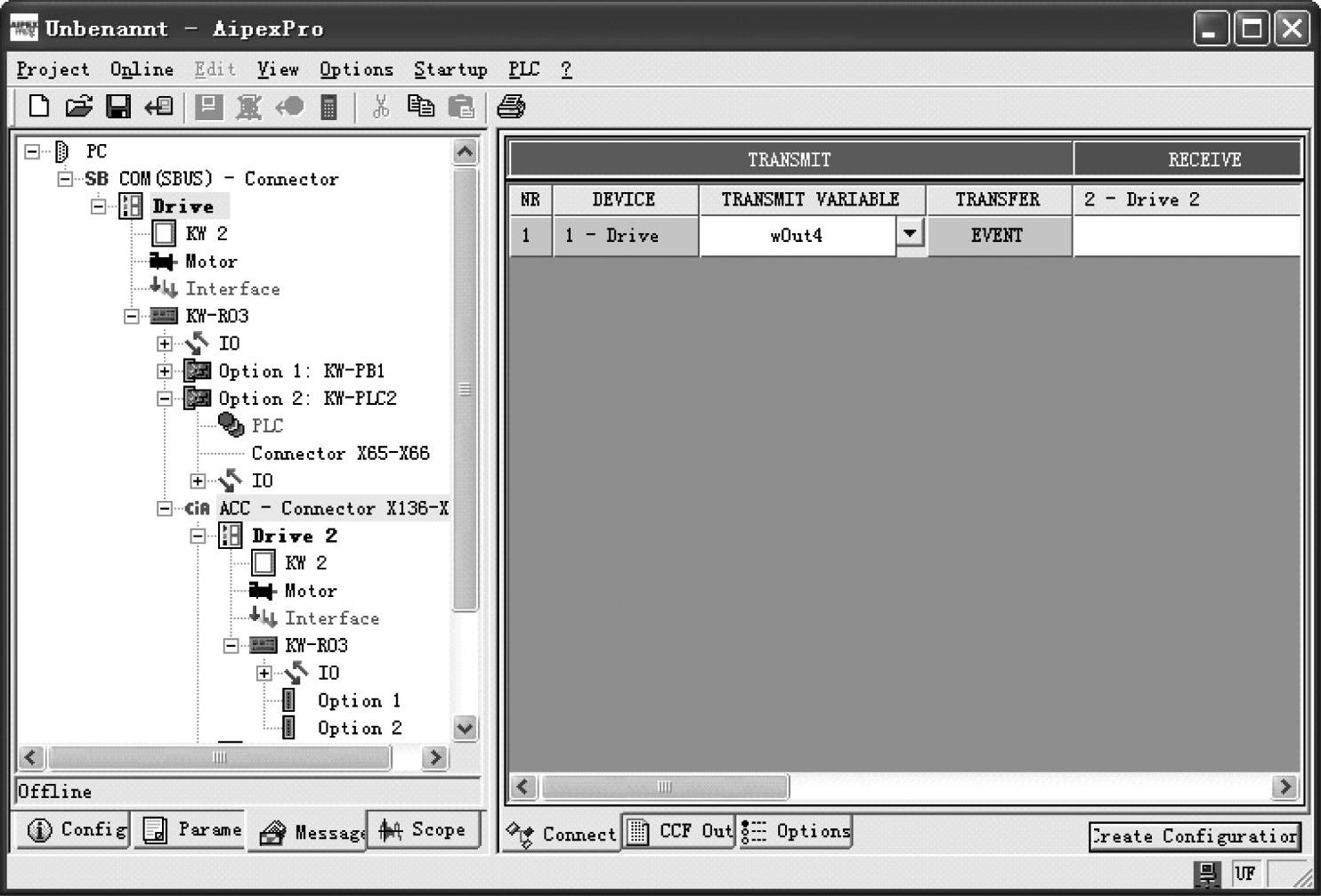Click the Save floppy disk icon

(118, 107)
